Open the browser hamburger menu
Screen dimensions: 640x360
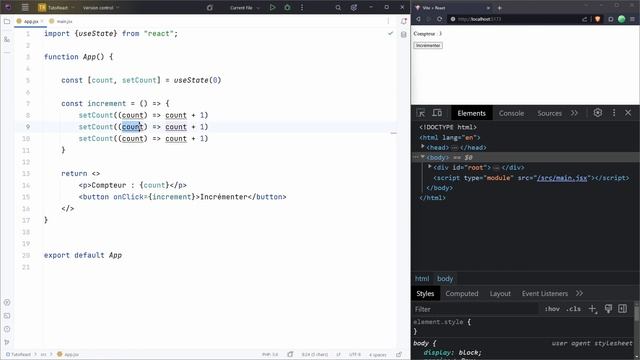click(633, 19)
